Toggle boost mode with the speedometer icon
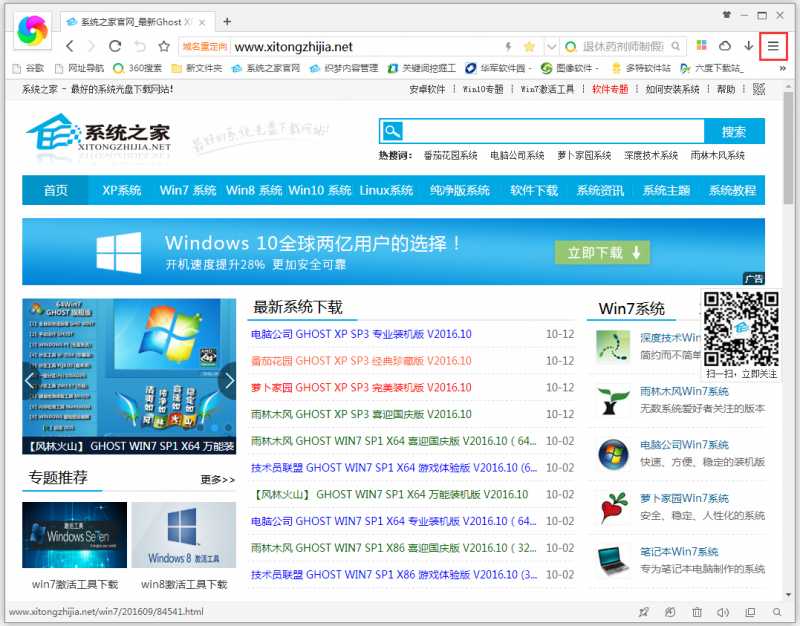Image resolution: width=800 pixels, height=626 pixels. click(x=670, y=612)
